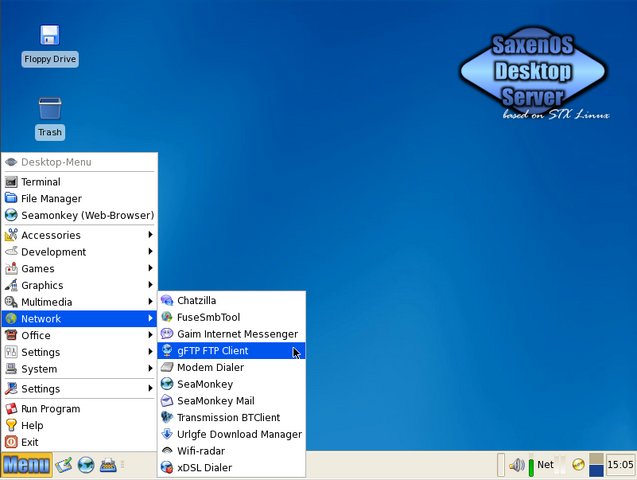Open the Settings entry below System
The image size is (637, 480).
[79, 389]
